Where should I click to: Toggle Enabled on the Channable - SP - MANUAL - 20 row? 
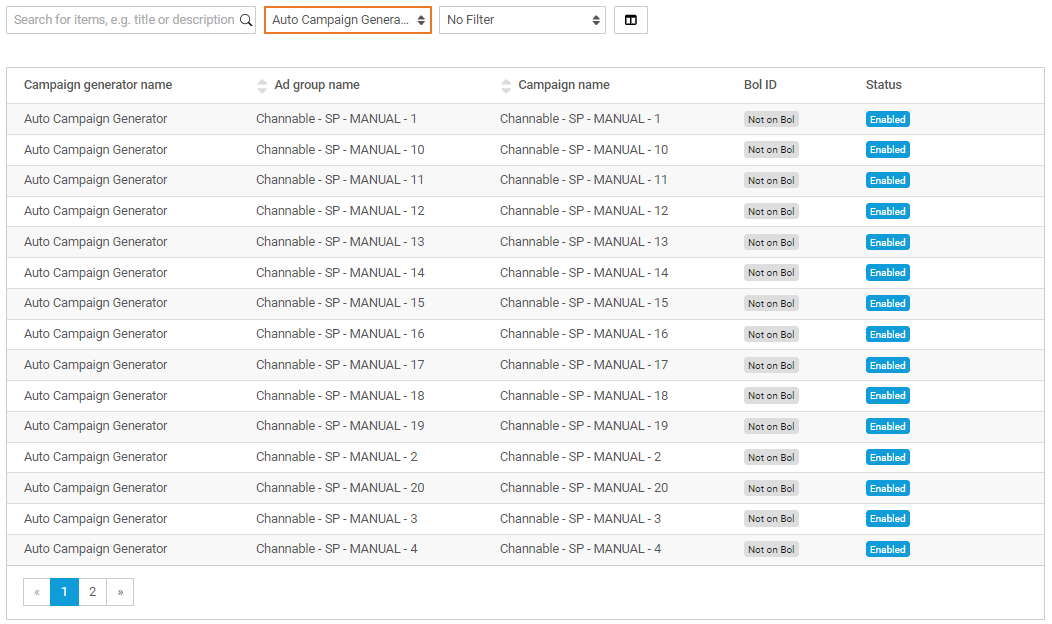(887, 487)
